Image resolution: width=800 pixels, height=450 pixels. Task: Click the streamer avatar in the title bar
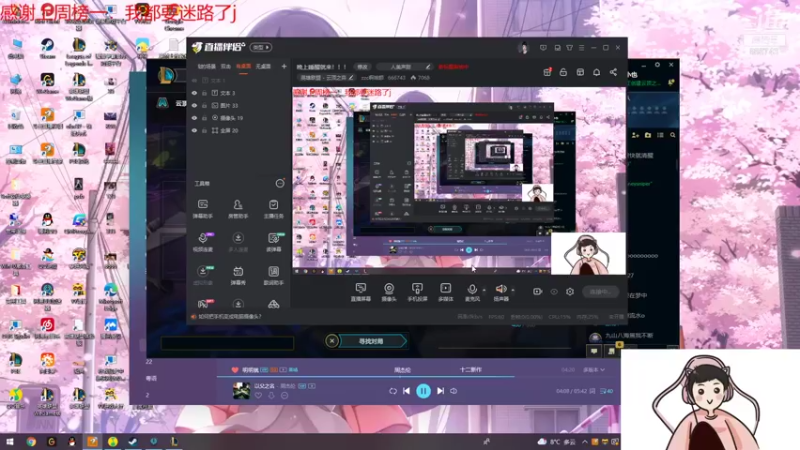[523, 48]
